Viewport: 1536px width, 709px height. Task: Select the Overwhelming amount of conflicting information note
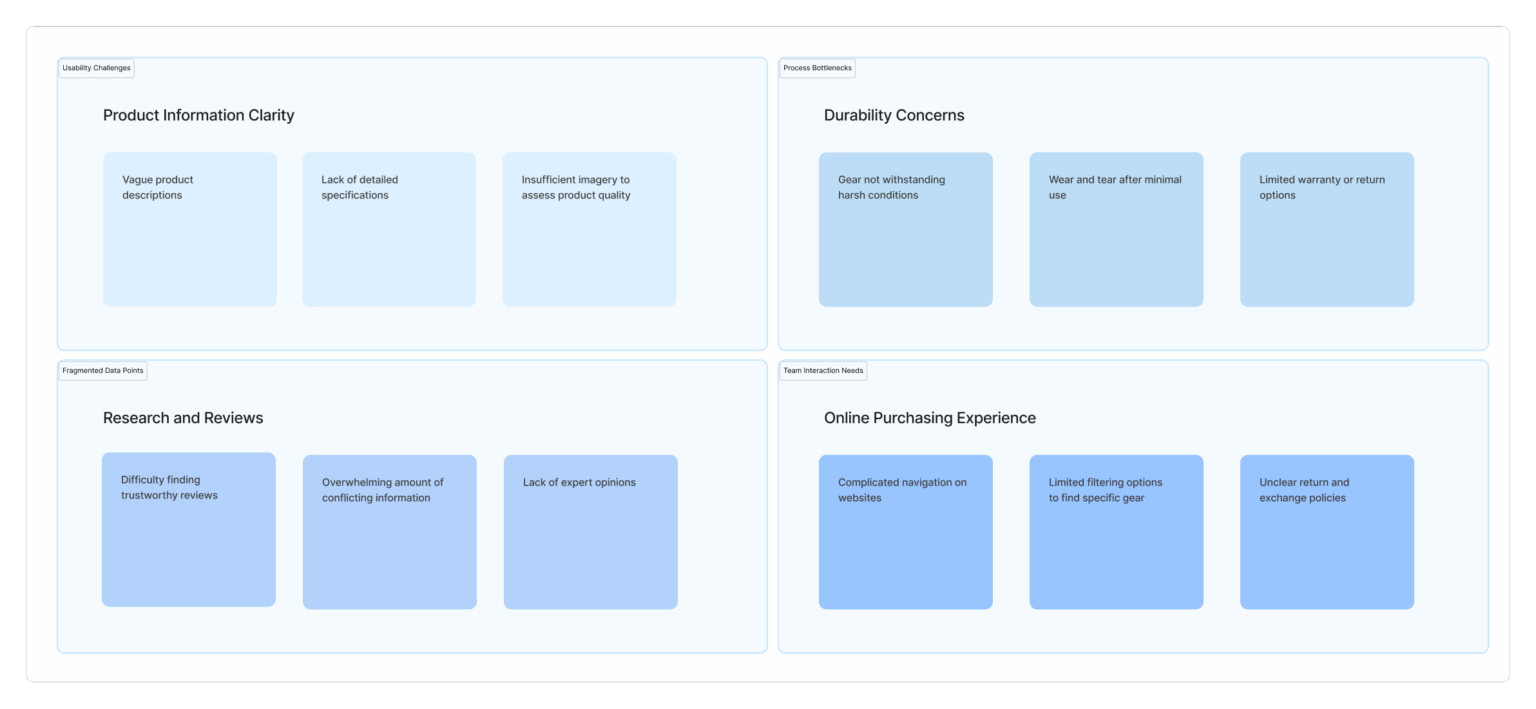coord(390,532)
